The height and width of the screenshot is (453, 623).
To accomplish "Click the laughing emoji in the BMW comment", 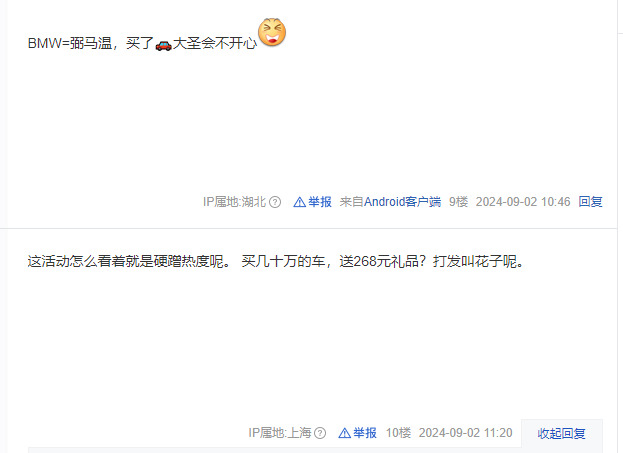I will tap(272, 32).
